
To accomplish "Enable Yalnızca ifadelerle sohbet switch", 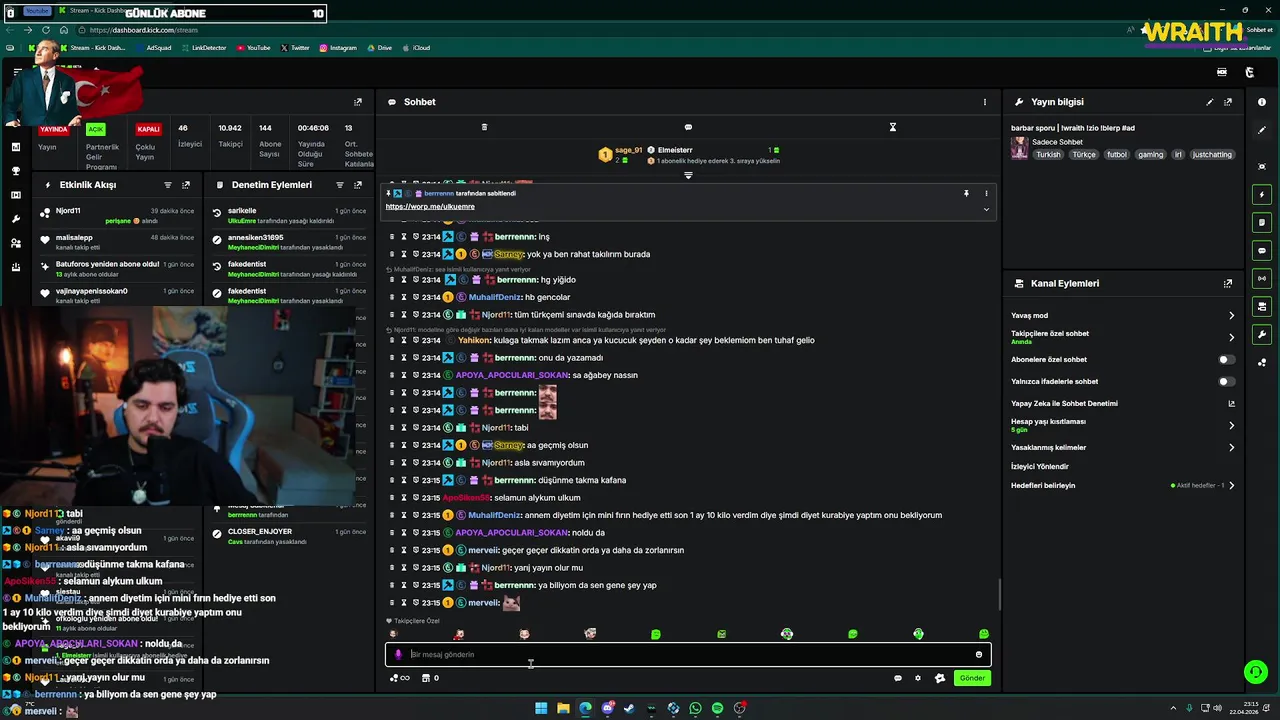I will pos(1226,381).
